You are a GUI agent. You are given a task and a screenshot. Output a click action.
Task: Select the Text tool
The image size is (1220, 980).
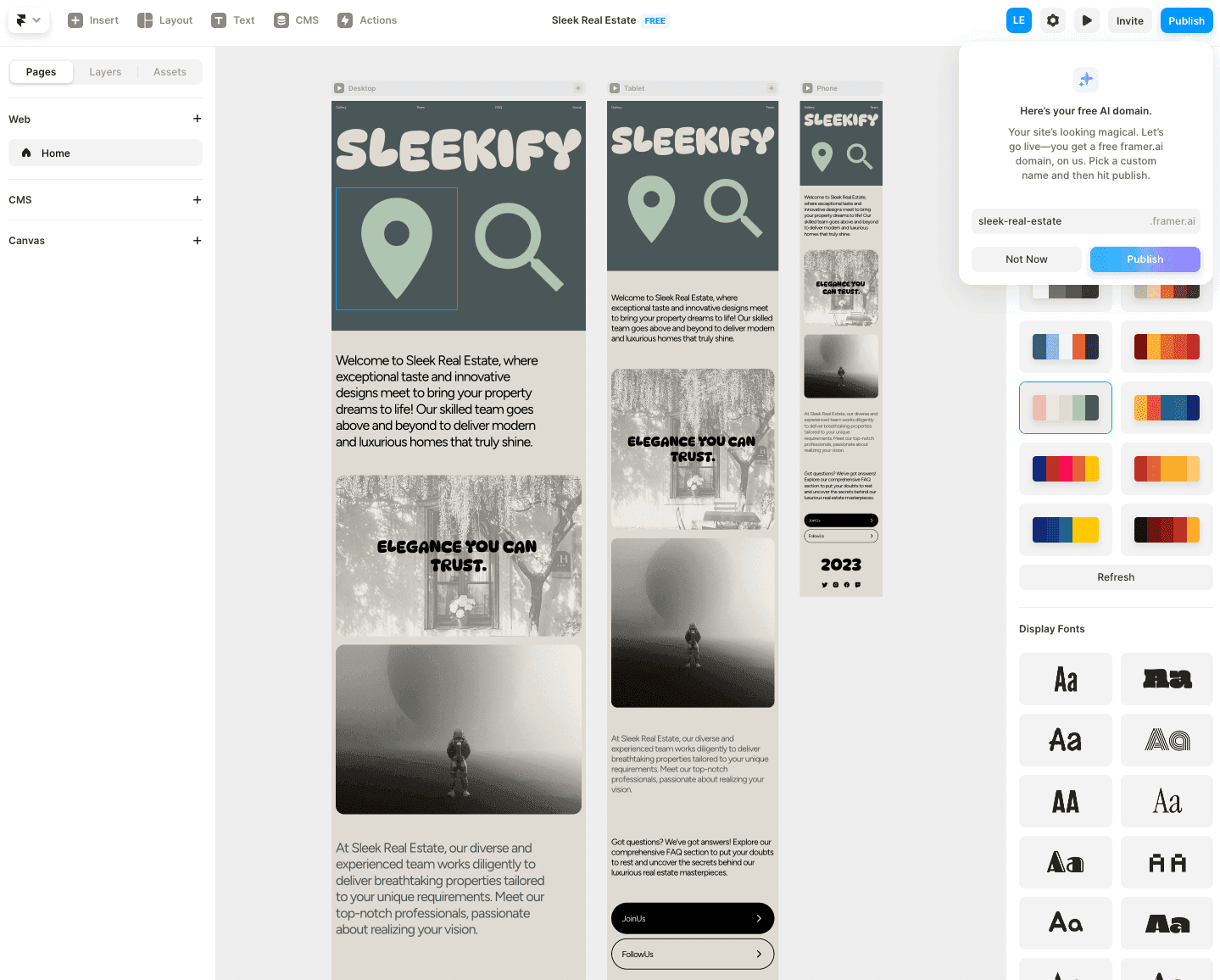(x=233, y=20)
